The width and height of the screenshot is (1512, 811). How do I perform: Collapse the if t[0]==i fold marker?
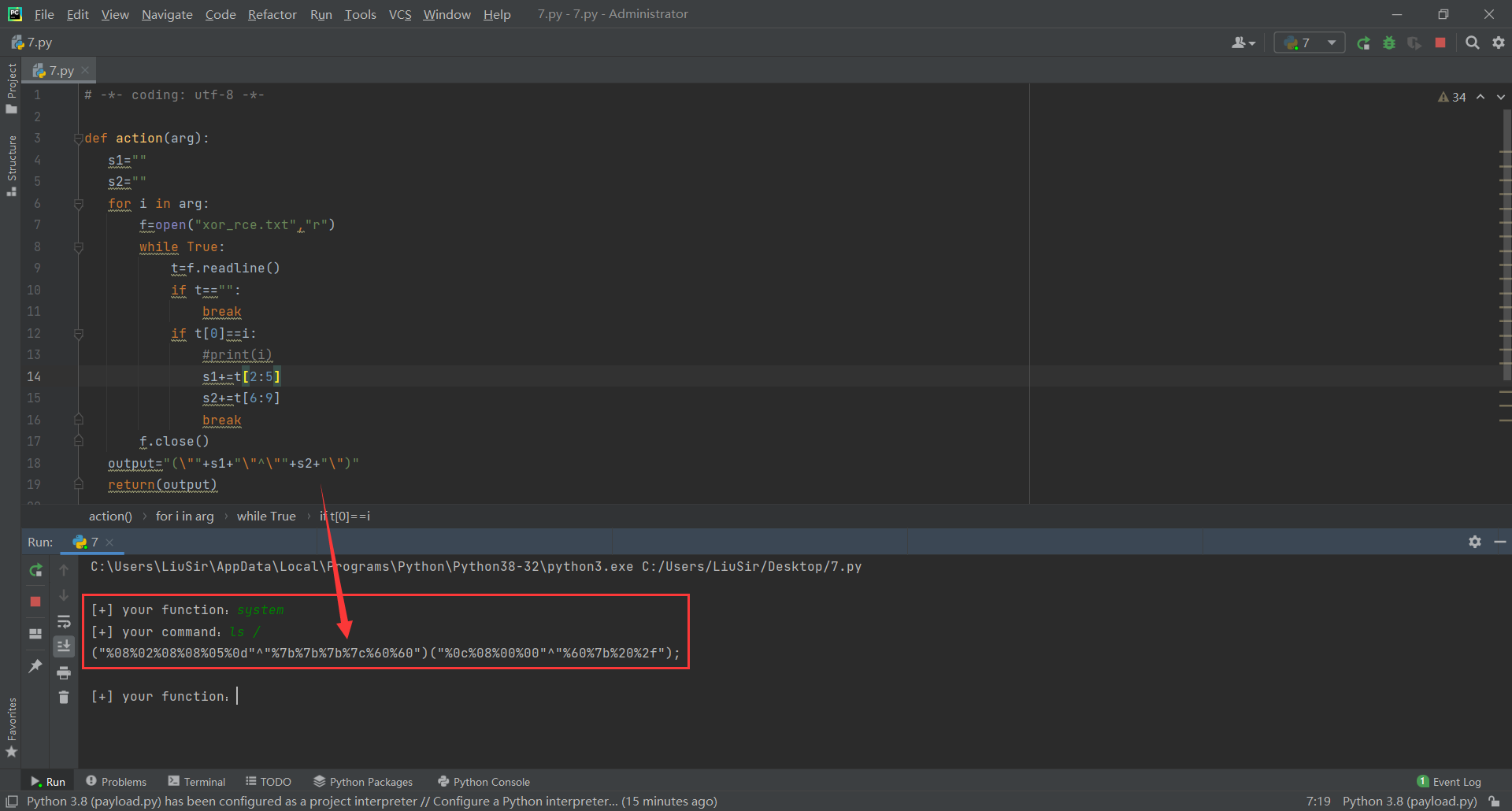point(78,334)
